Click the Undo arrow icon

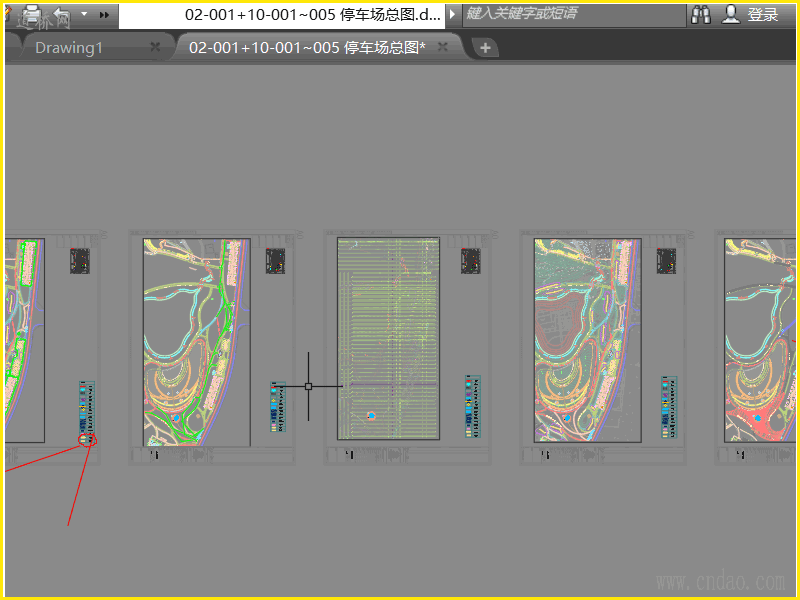click(63, 14)
